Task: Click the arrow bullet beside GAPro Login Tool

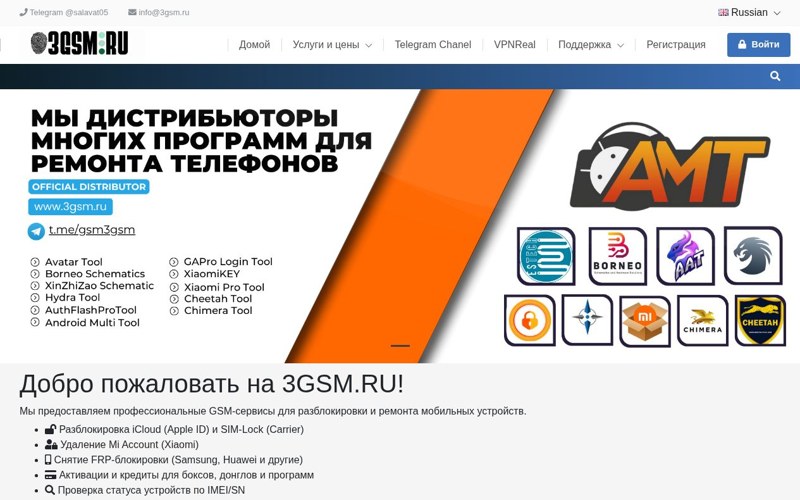Action: click(174, 262)
